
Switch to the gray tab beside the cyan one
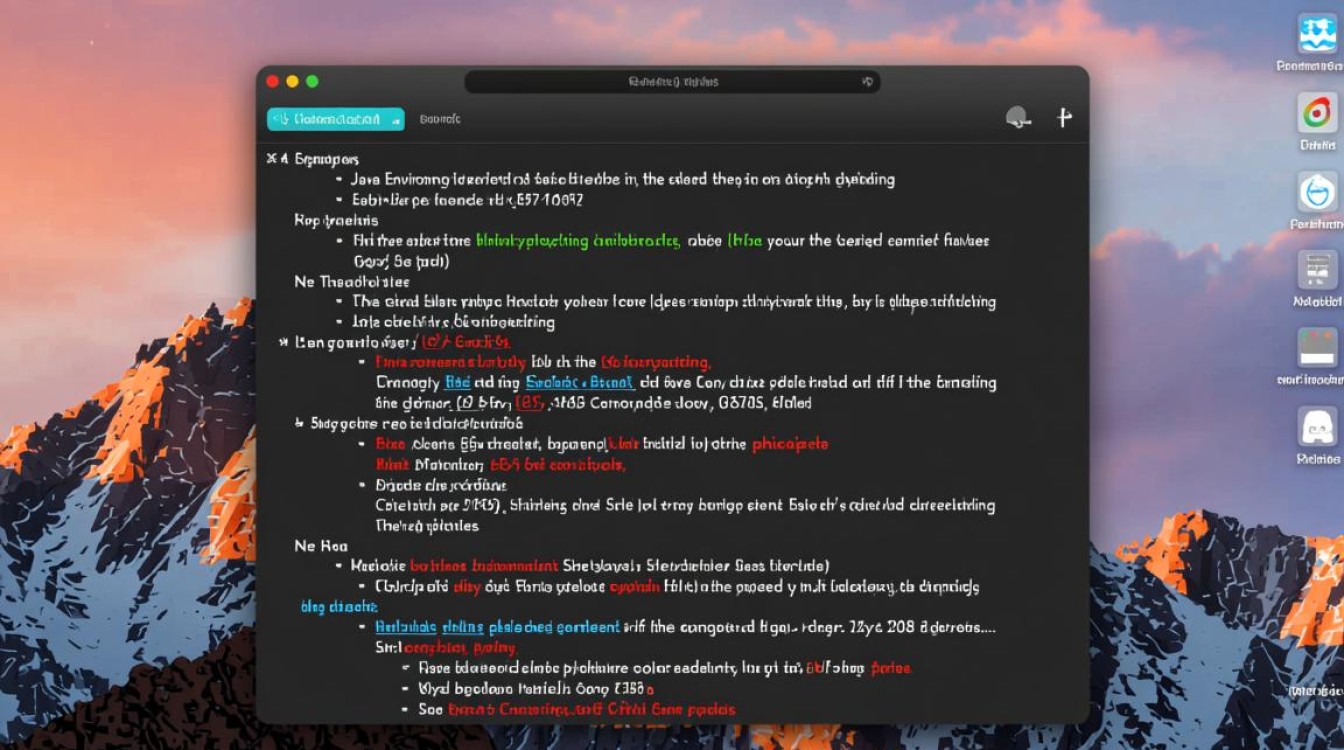tap(440, 119)
